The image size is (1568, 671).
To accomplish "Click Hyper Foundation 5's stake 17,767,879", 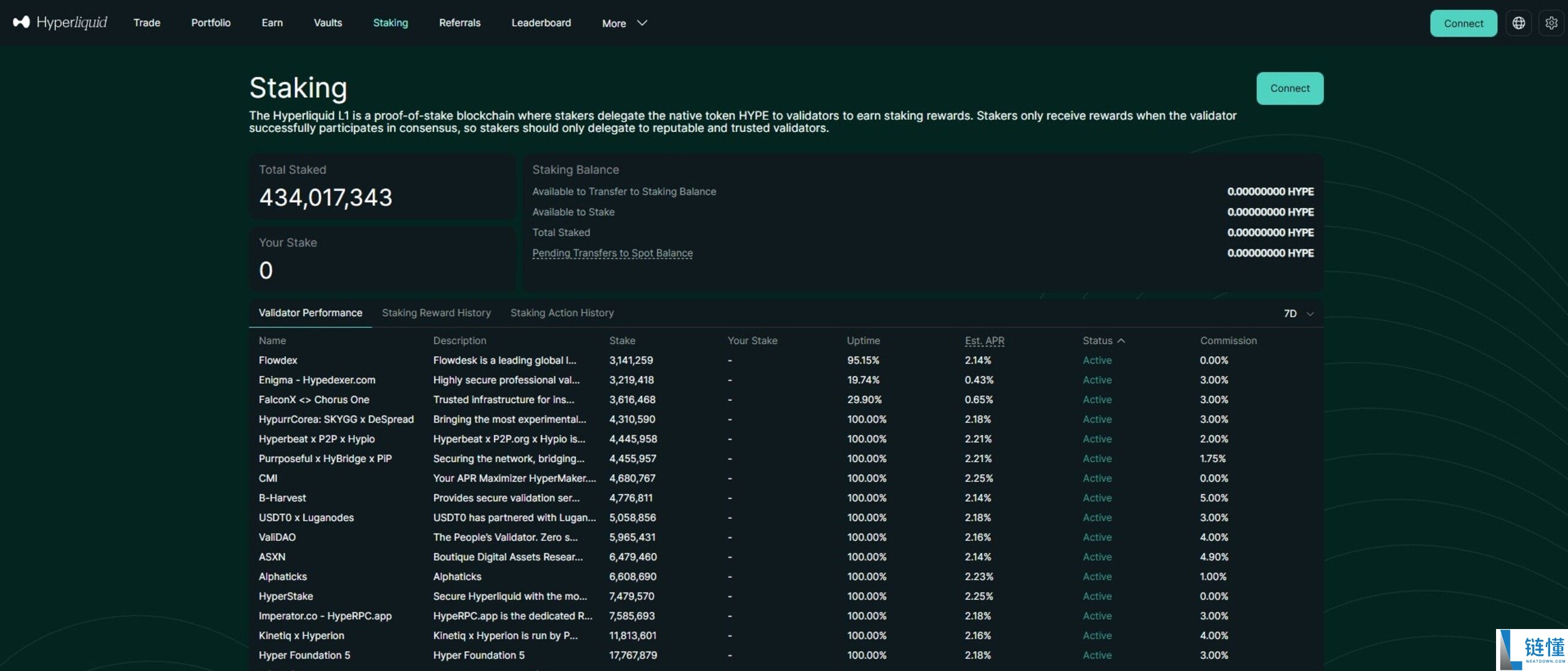I will pos(633,655).
